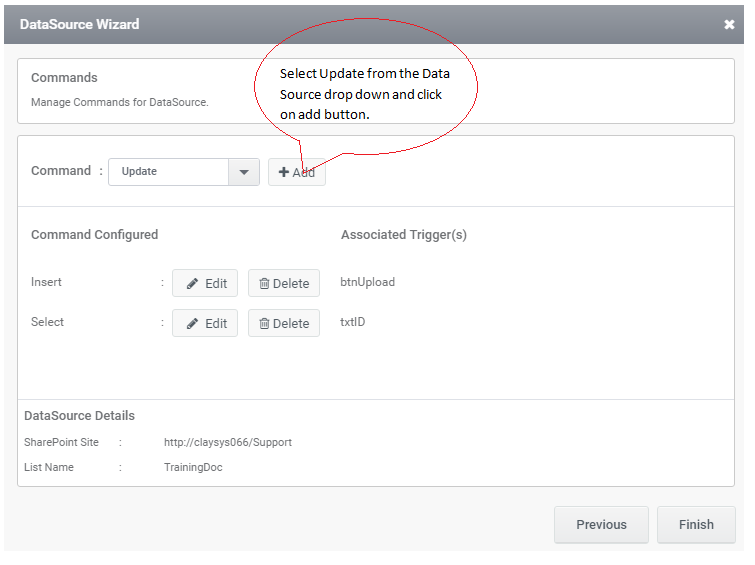Click the pencil icon in Select's Edit button
This screenshot has height=565, width=755.
[x=193, y=324]
